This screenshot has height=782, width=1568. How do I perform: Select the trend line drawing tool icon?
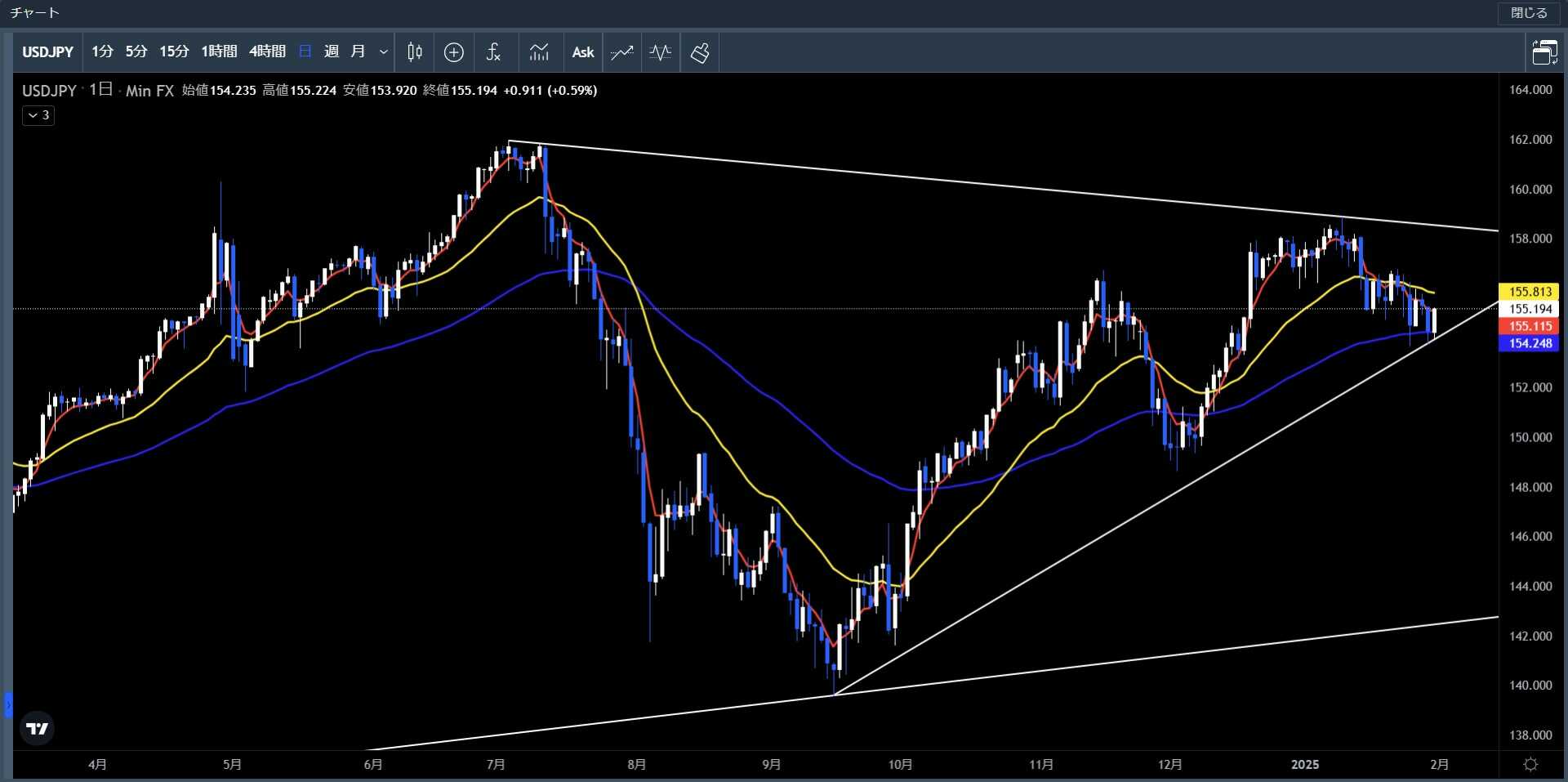pos(622,52)
